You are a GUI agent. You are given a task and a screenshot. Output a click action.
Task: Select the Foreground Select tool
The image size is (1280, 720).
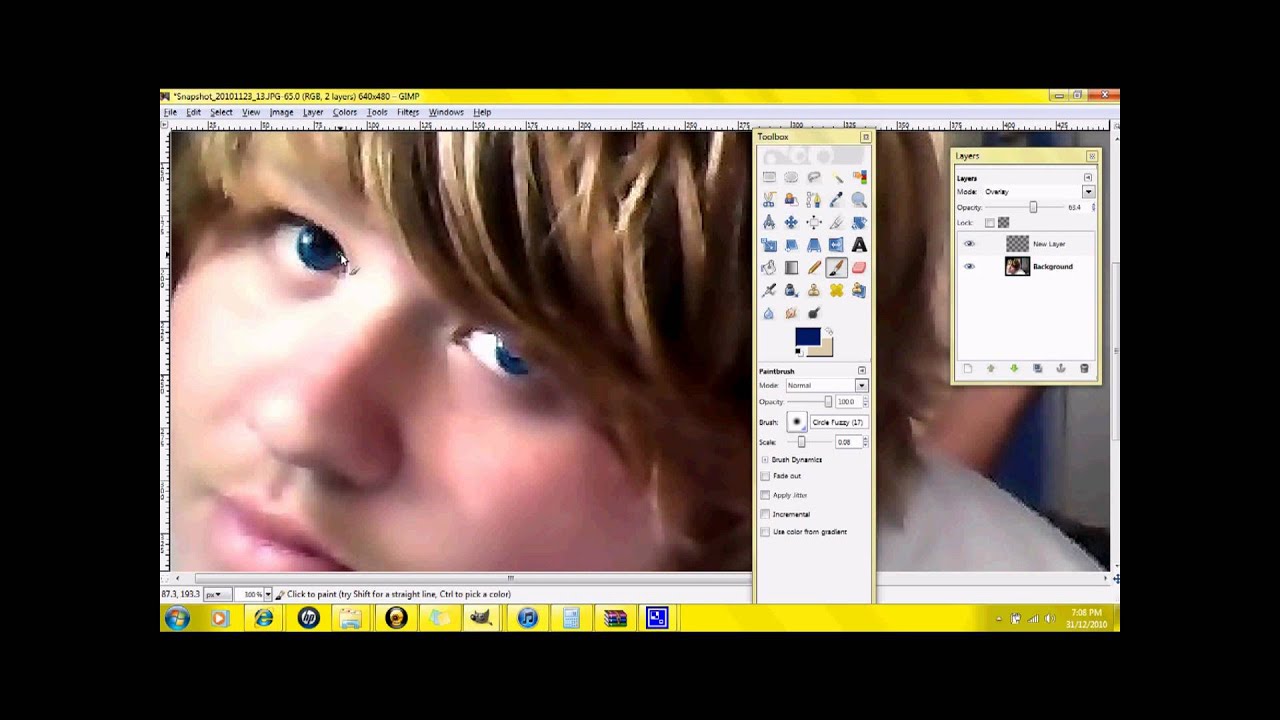point(791,200)
